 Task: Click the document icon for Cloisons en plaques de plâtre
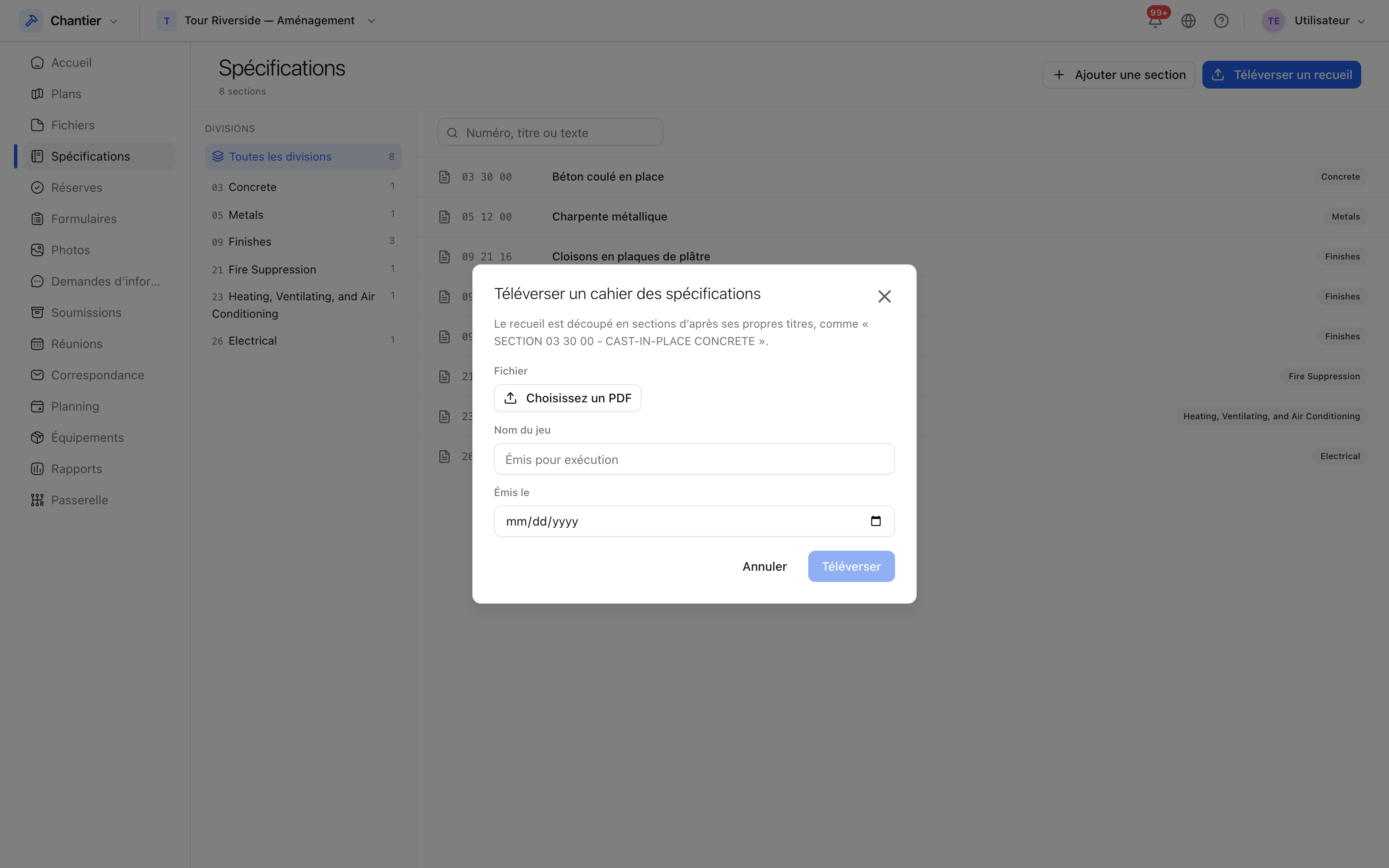(444, 256)
